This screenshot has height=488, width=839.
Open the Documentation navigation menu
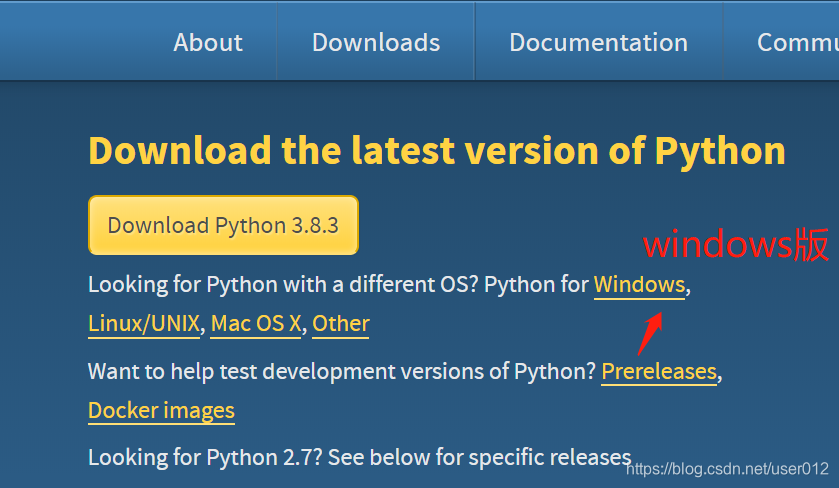598,43
